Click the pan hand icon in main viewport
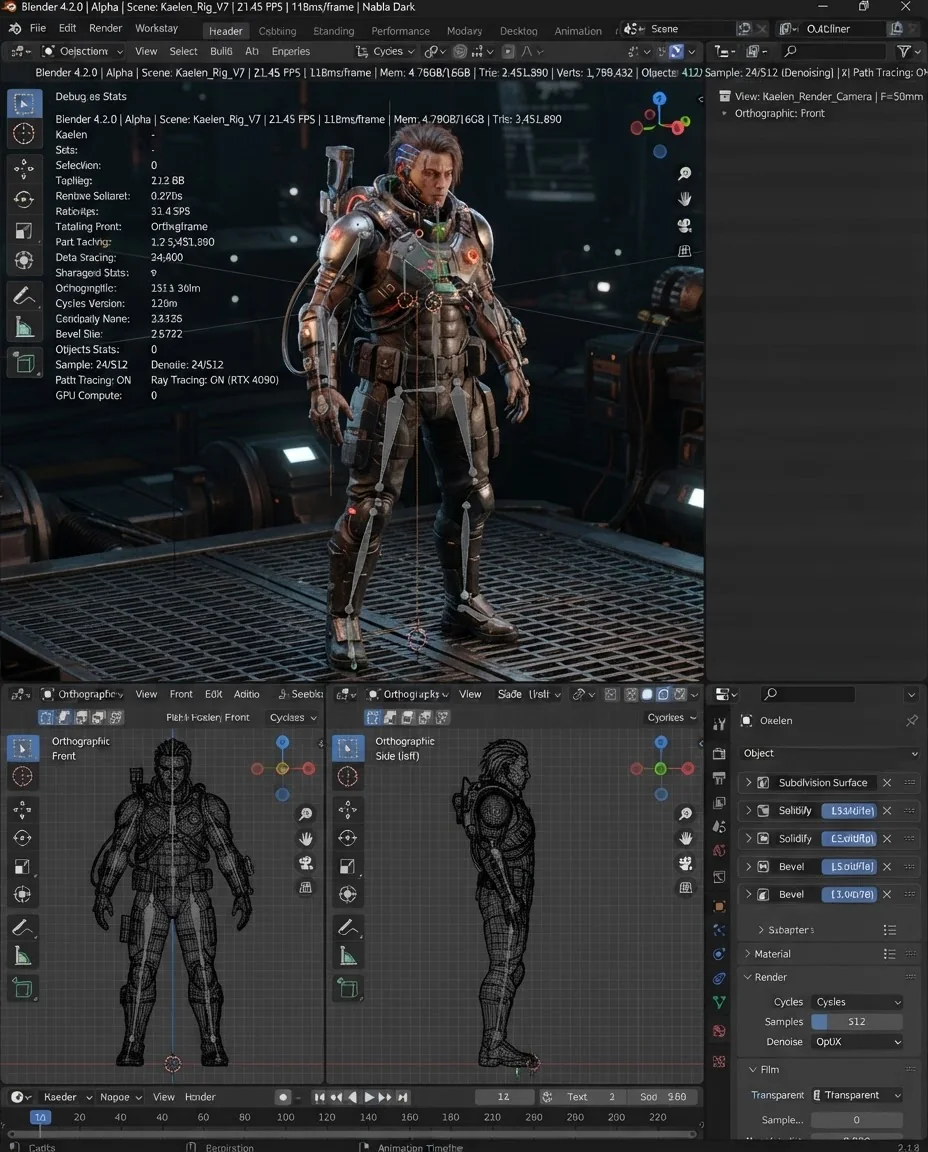Screen dimensions: 928x1152 click(684, 199)
